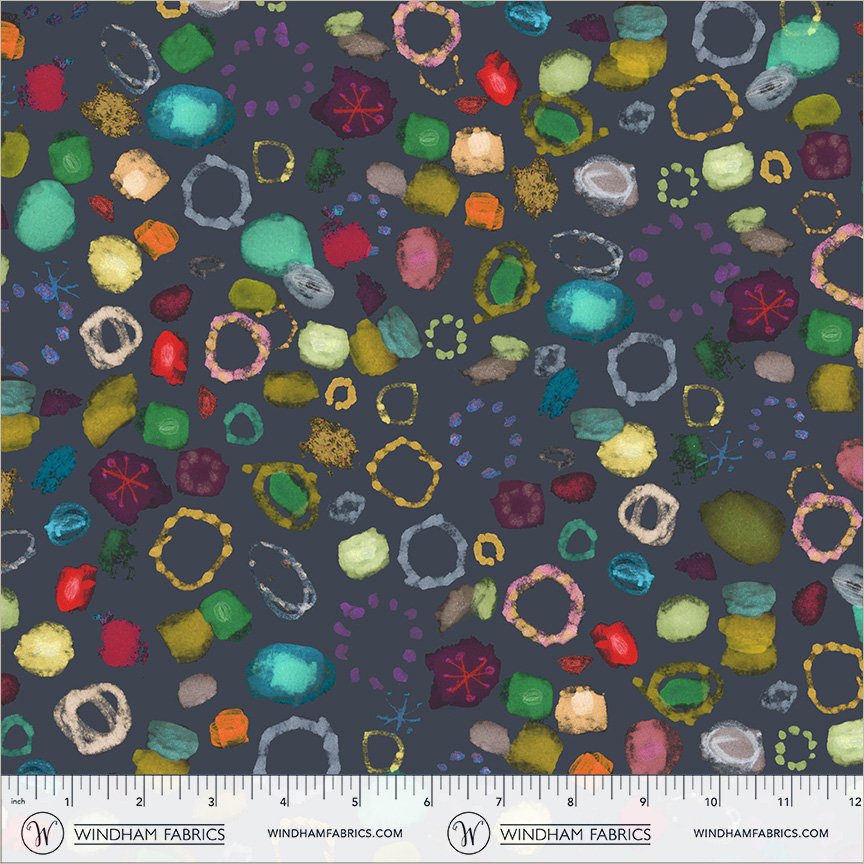
Task: Click ruler number 9
Action: tap(642, 802)
